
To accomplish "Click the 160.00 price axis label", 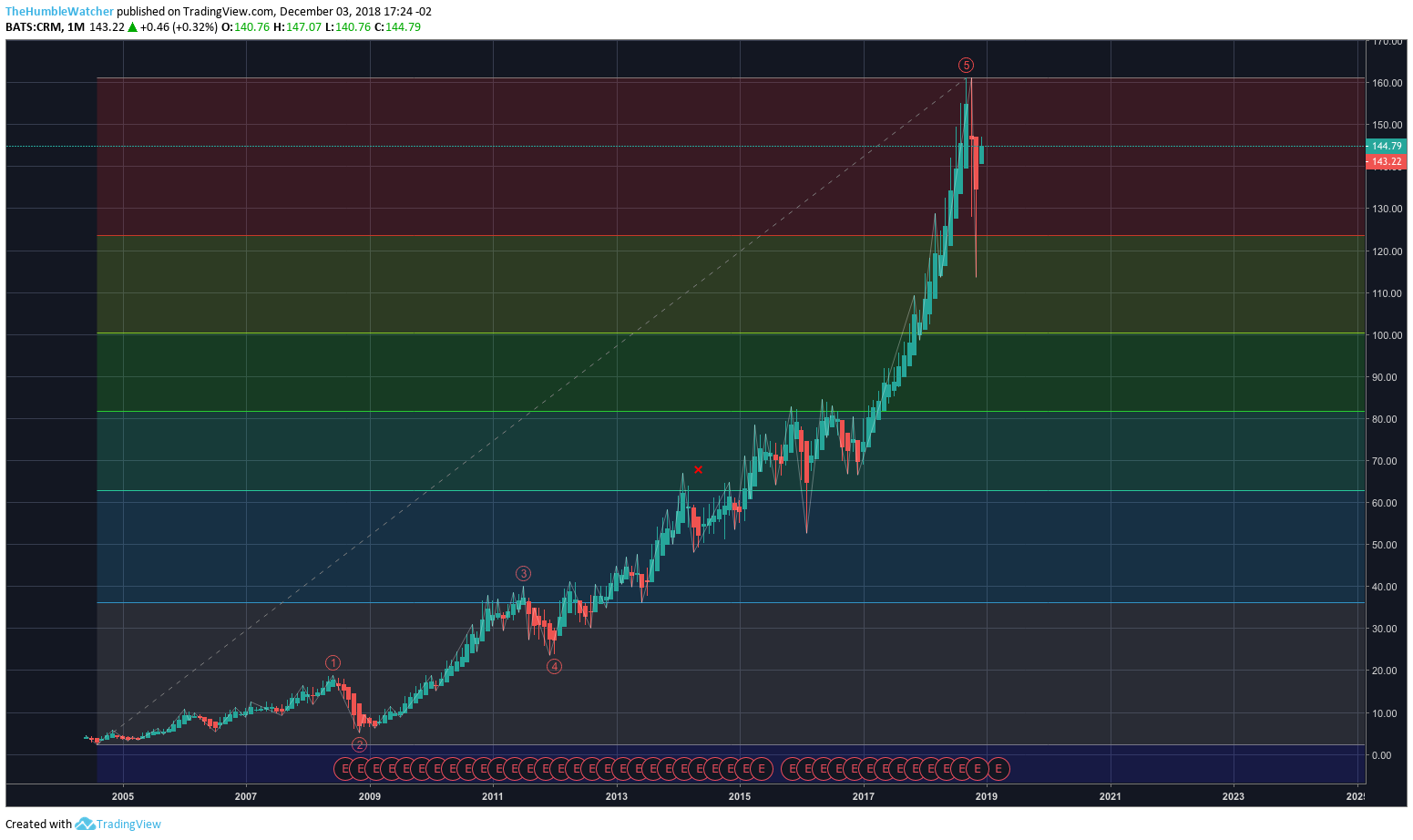I will tap(1387, 83).
